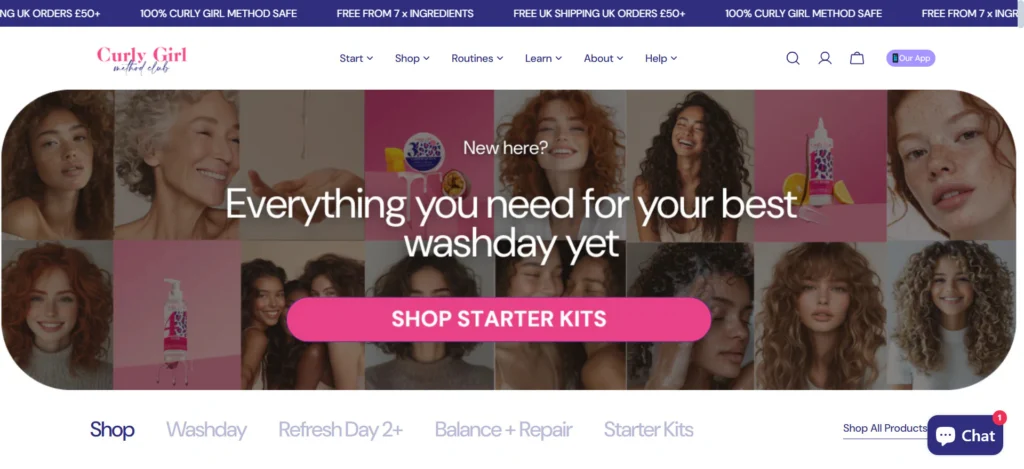Expand the Start menu dropdown
The image size is (1024, 469).
356,58
